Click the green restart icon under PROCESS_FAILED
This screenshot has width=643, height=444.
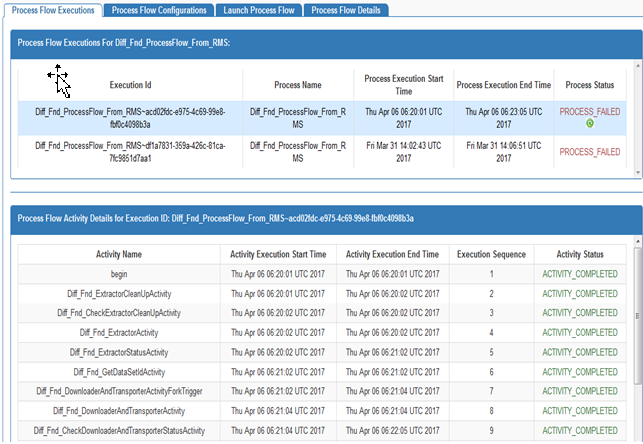(x=590, y=123)
